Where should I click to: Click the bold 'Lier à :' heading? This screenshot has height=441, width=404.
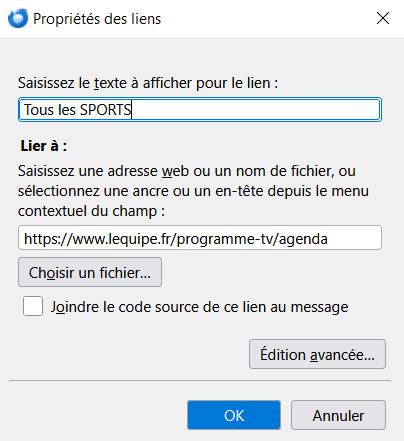[44, 146]
